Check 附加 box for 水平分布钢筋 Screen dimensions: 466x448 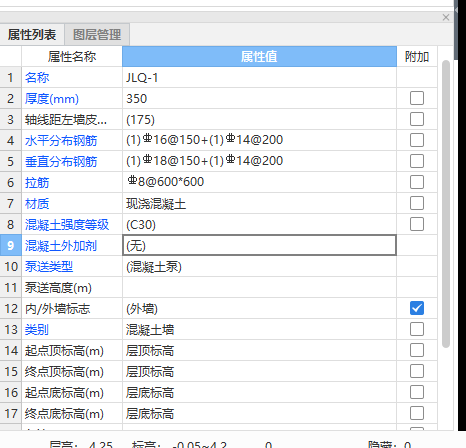(x=417, y=140)
